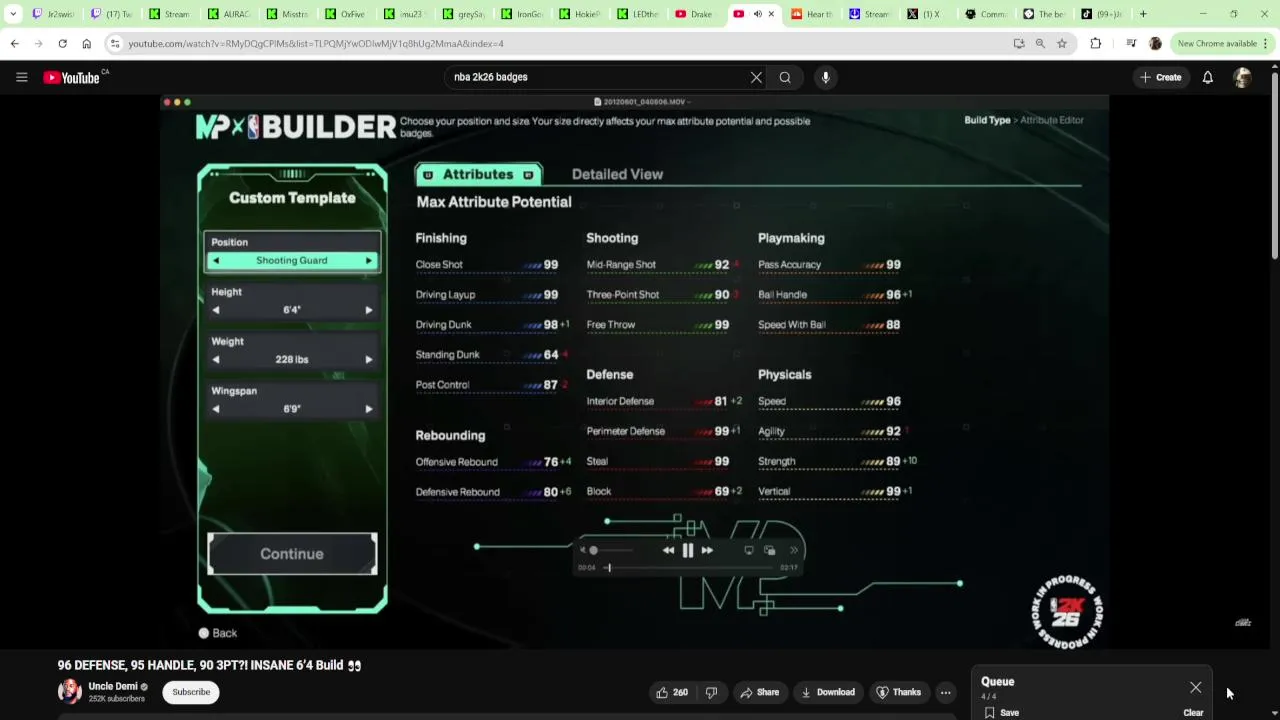1280x720 pixels.
Task: Open Chrome three-dot menu
Action: 1265,43
